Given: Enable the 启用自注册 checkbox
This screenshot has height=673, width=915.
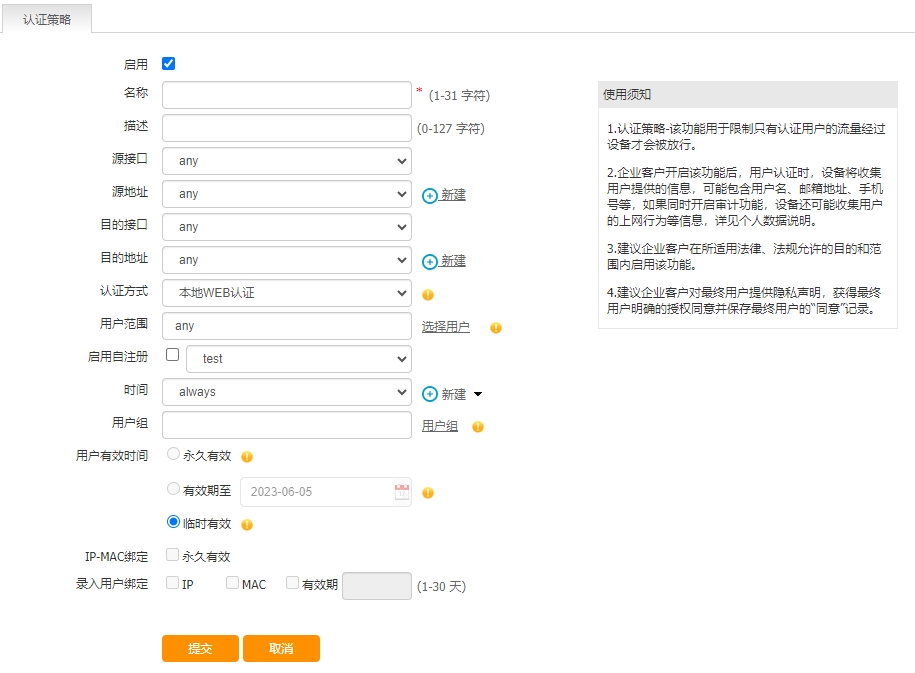Looking at the screenshot, I should [x=169, y=353].
